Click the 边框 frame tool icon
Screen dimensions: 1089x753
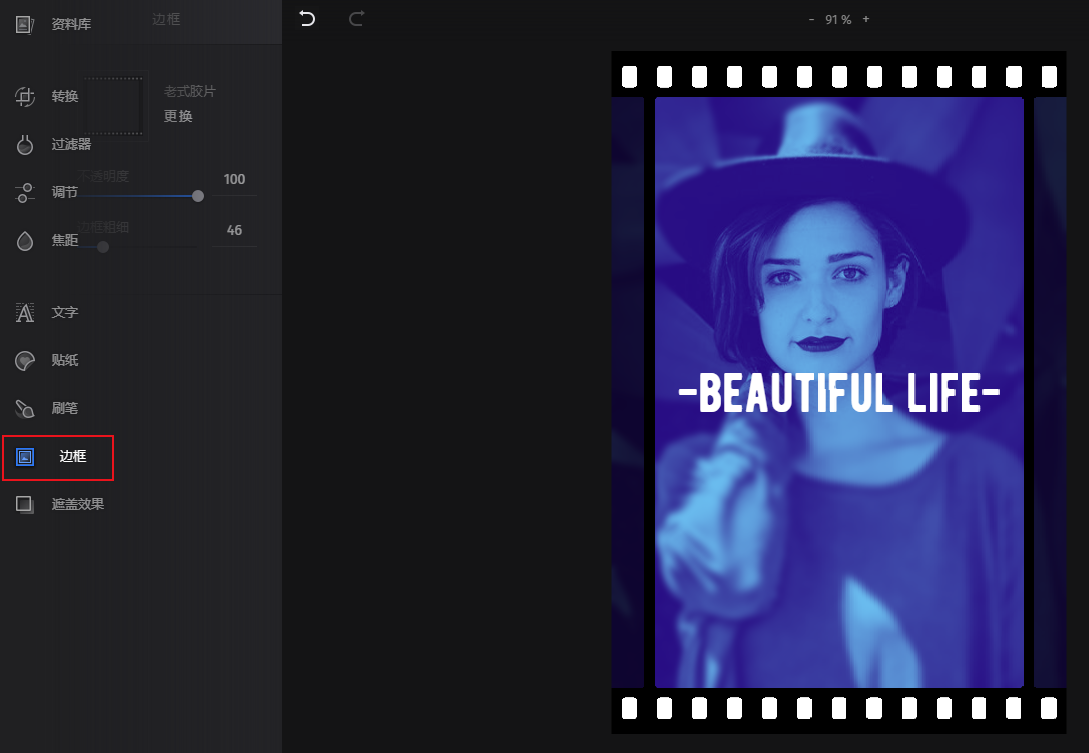(25, 456)
